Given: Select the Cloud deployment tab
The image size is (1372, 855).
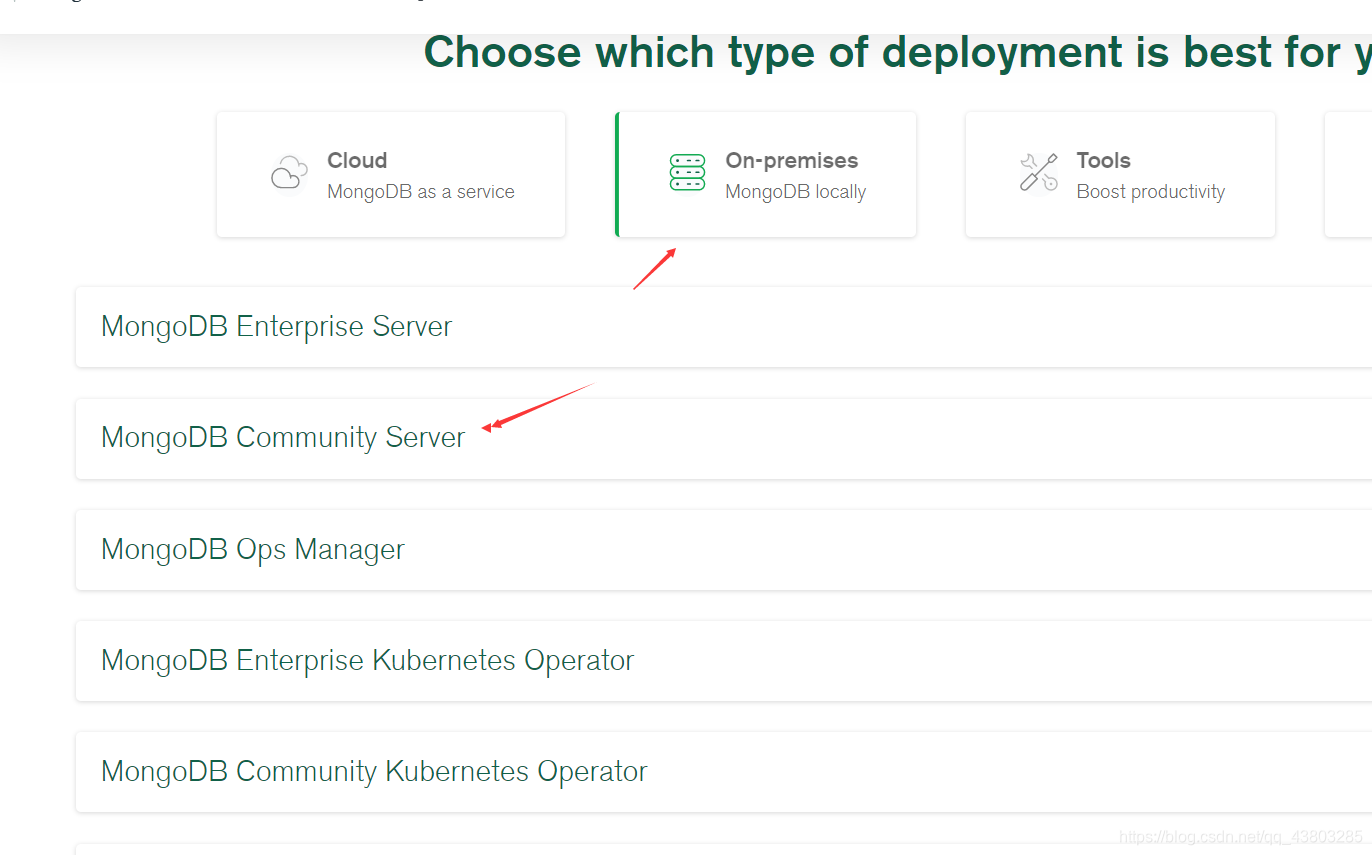Looking at the screenshot, I should pyautogui.click(x=391, y=174).
